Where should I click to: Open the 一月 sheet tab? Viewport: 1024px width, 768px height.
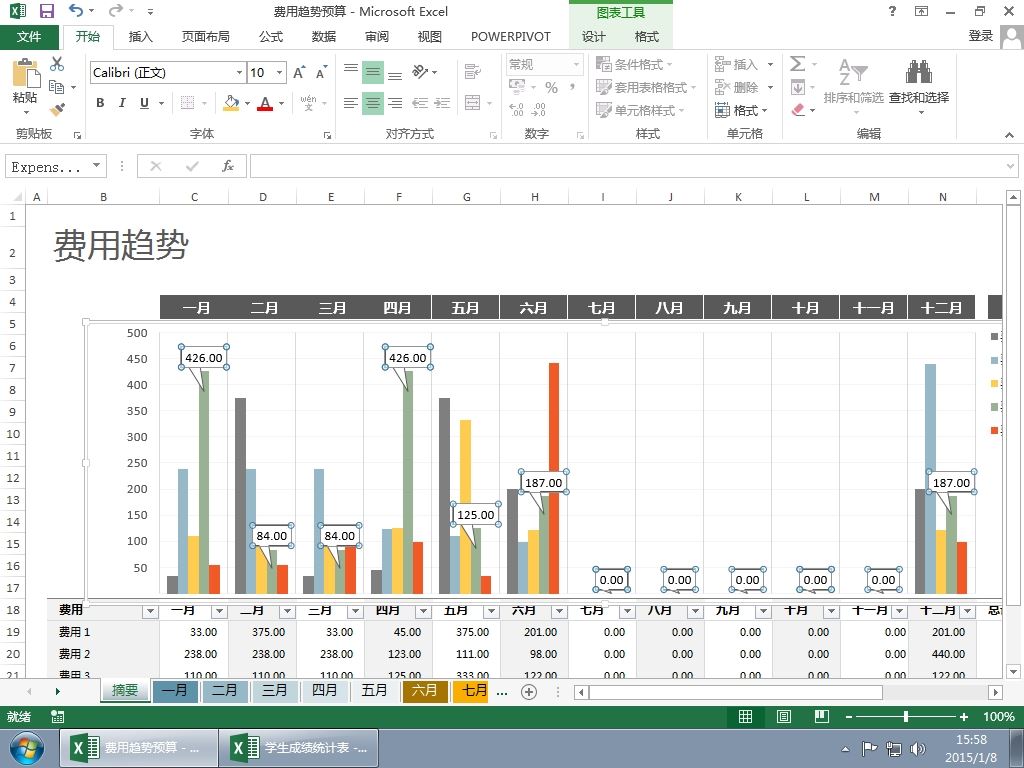[x=174, y=690]
